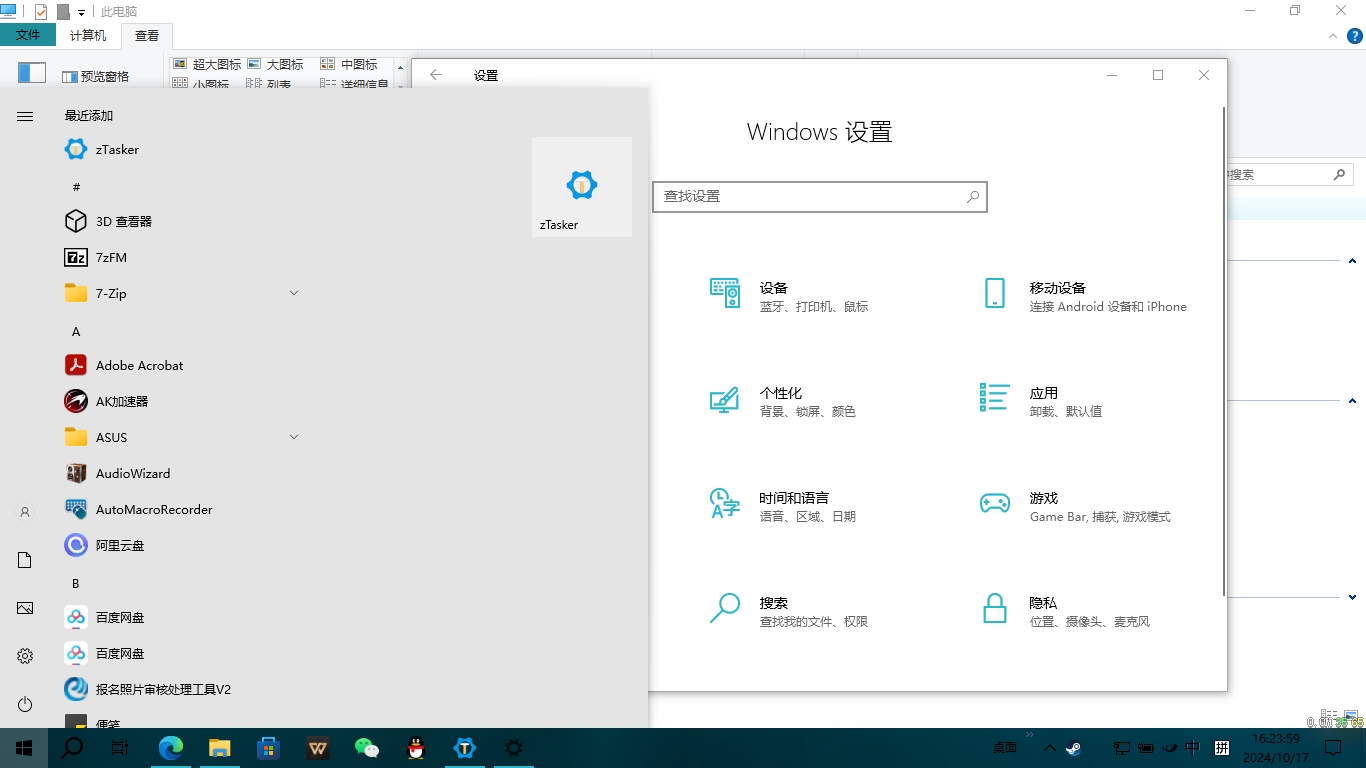Open Settings gear in Start sidebar

(x=25, y=656)
